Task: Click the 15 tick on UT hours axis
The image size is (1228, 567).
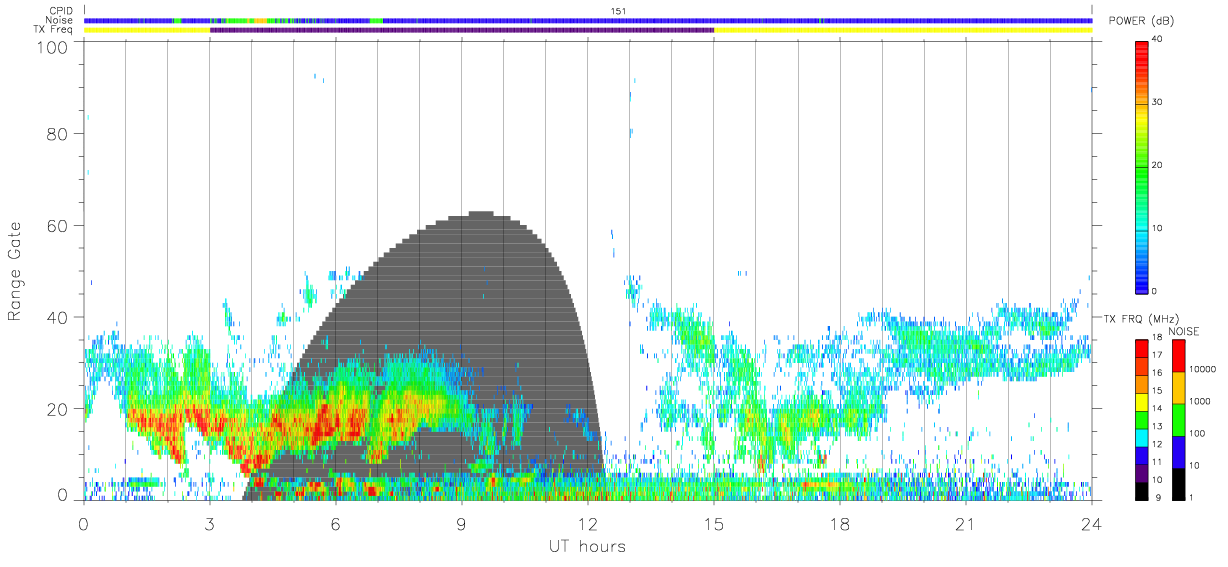Action: tap(713, 523)
